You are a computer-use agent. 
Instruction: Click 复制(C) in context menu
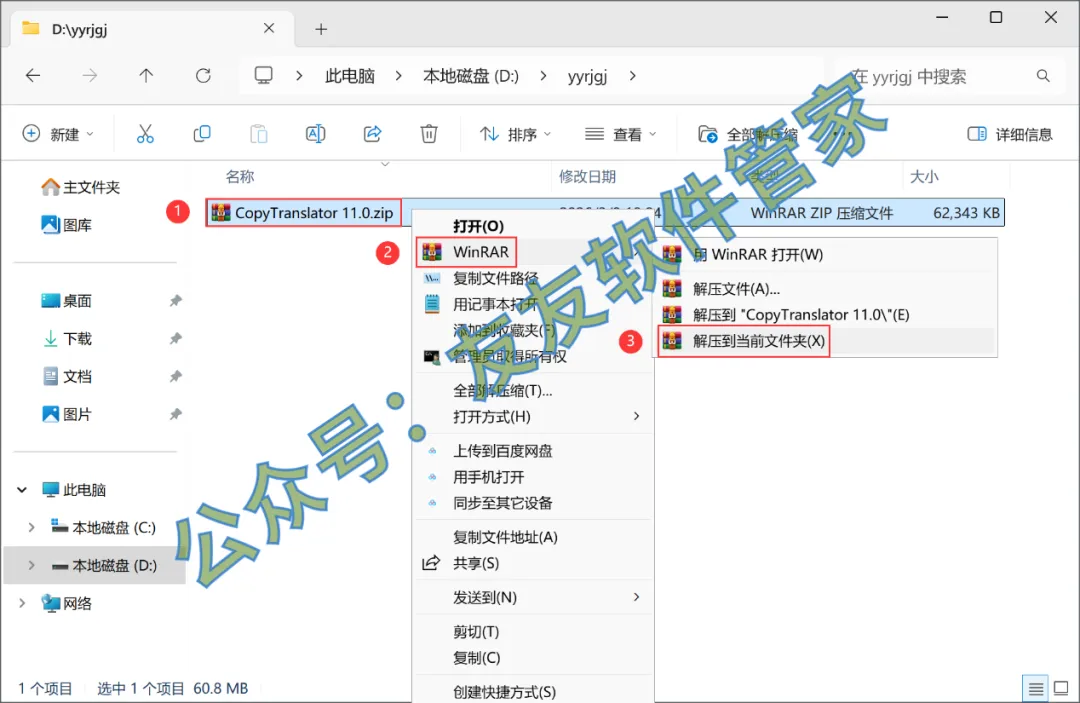point(534,658)
